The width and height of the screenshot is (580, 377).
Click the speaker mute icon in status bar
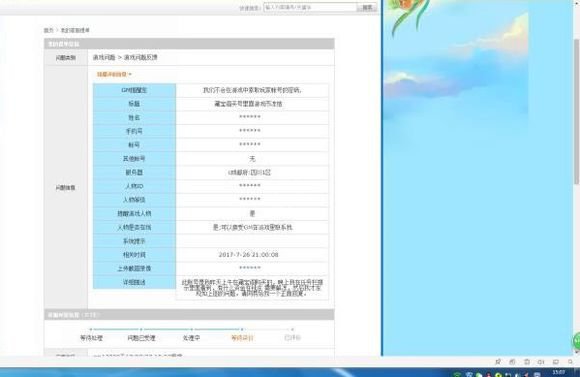(541, 362)
